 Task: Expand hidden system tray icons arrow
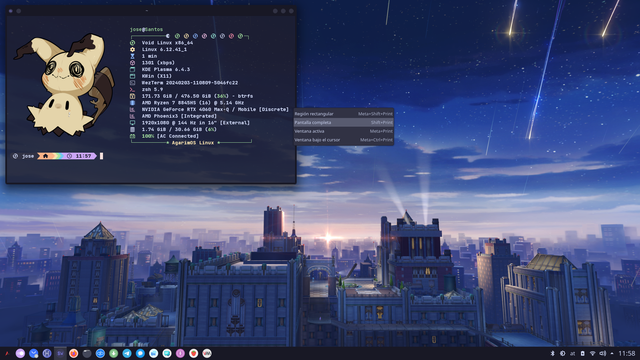pos(612,353)
